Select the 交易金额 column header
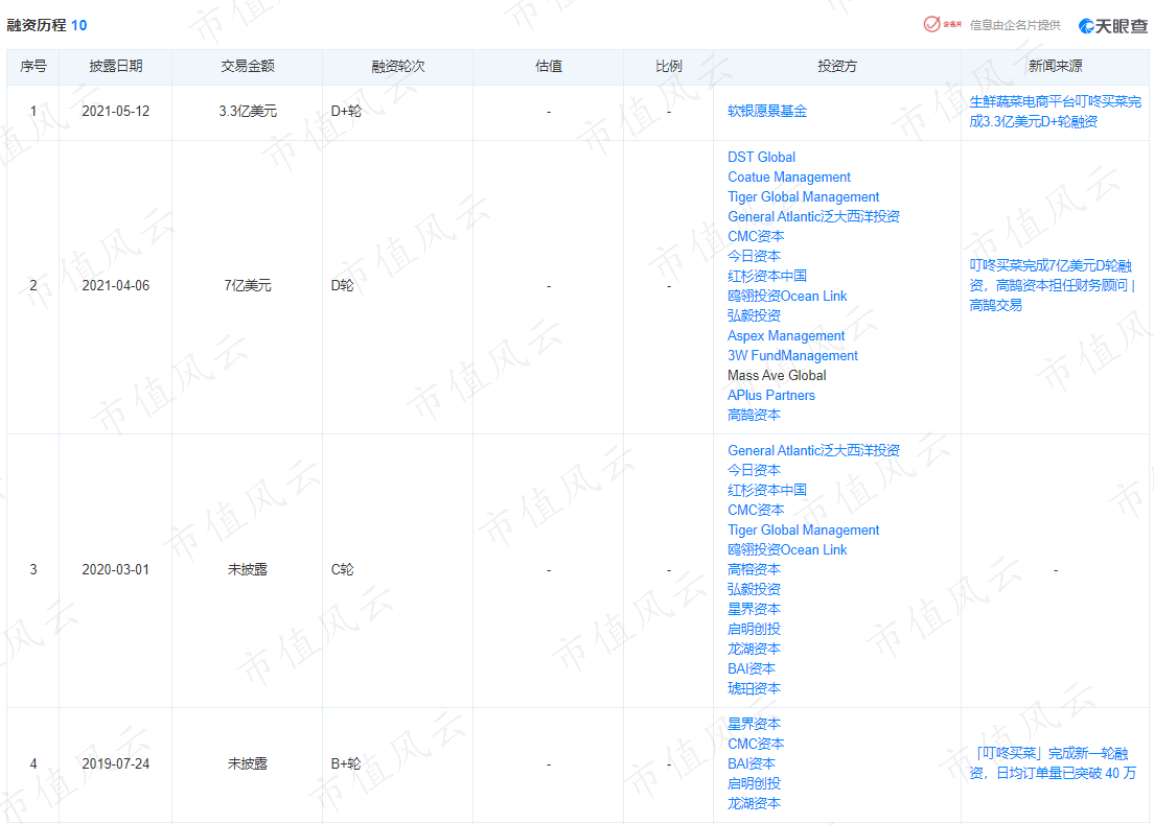 pos(247,66)
